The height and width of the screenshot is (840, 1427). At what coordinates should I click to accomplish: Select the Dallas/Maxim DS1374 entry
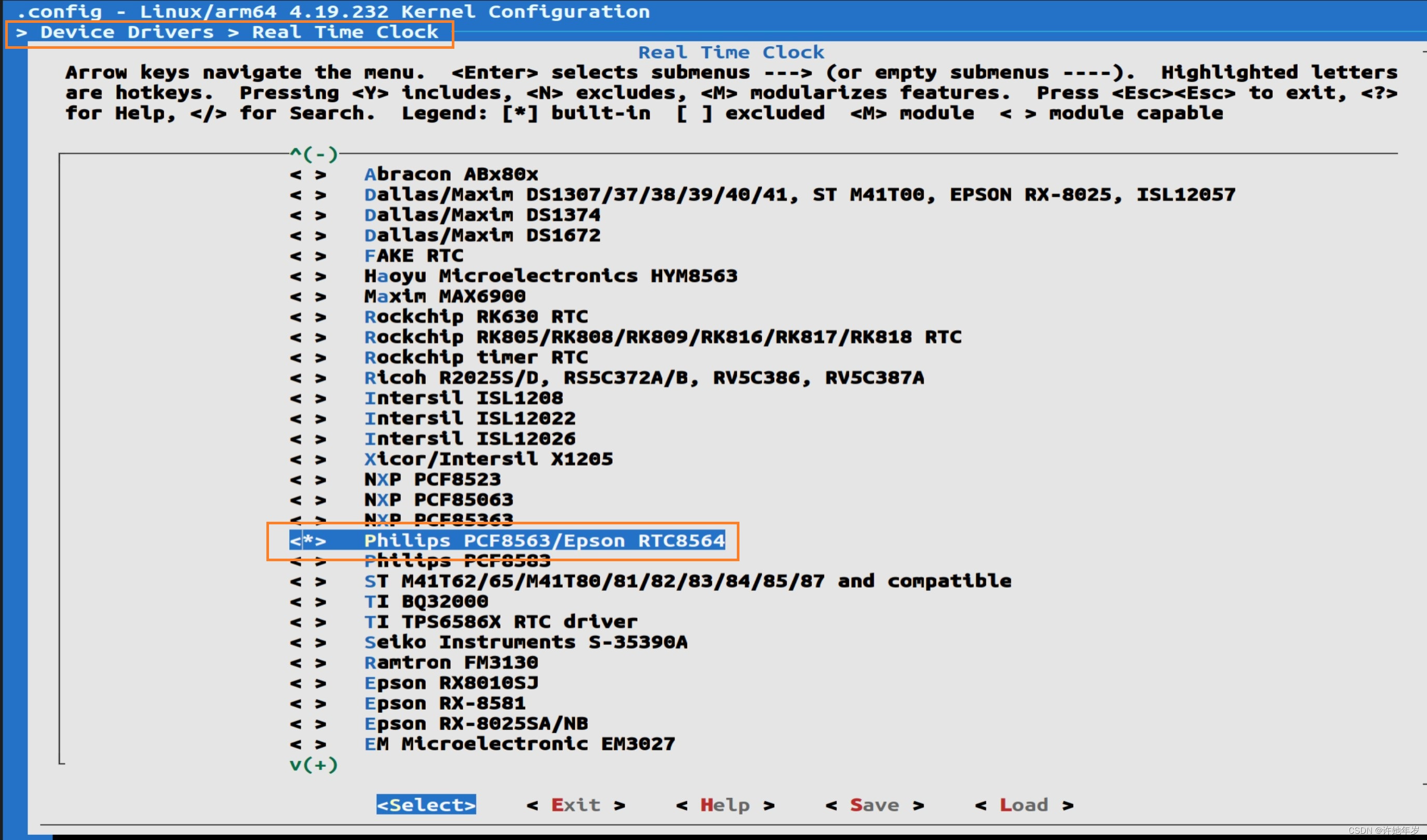pos(482,214)
